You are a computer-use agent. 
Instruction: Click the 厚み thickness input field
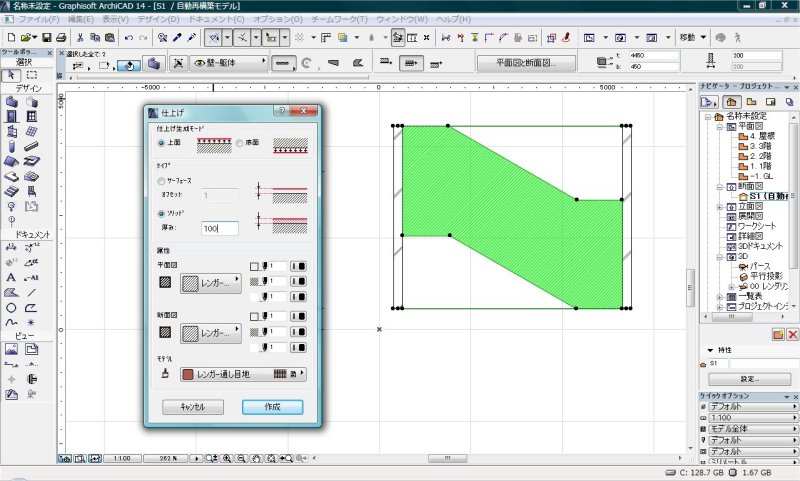(219, 229)
